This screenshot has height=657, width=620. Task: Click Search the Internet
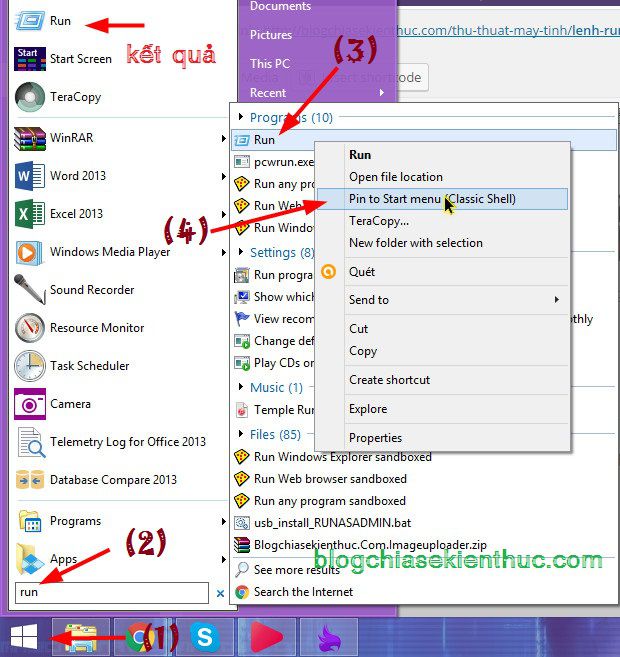(x=303, y=592)
